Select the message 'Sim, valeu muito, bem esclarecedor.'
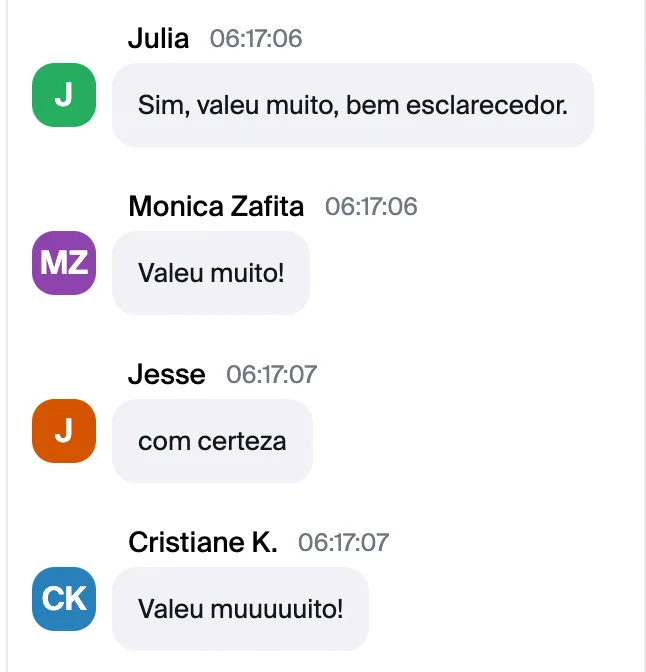646x672 pixels. 353,105
